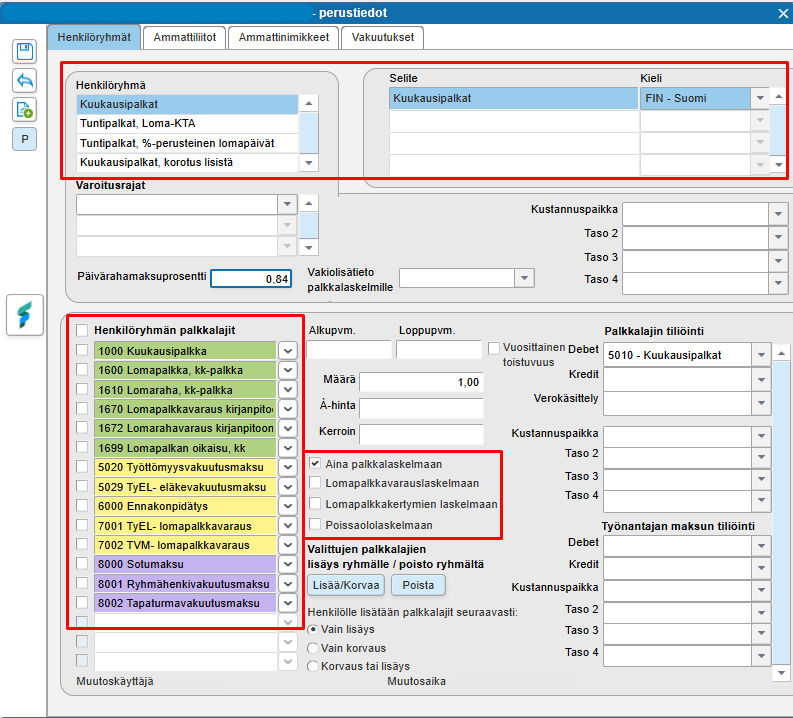This screenshot has height=718, width=793.
Task: Click Henkilöryhmä list scroll-down arrow
Action: (309, 163)
